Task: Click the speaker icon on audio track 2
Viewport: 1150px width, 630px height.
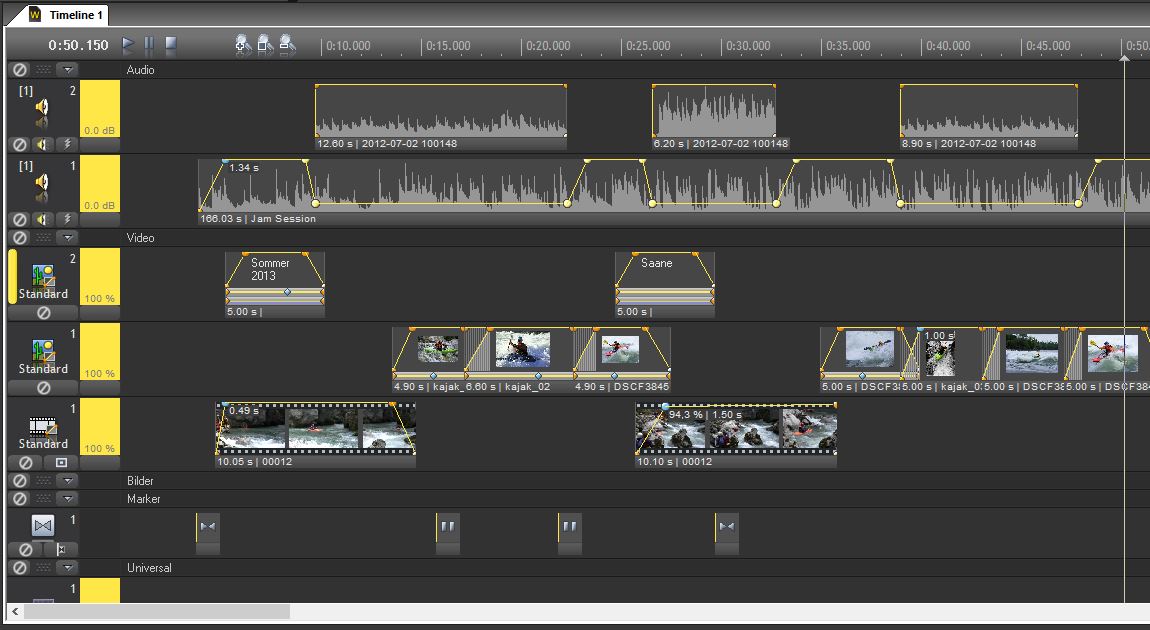Action: pyautogui.click(x=42, y=107)
